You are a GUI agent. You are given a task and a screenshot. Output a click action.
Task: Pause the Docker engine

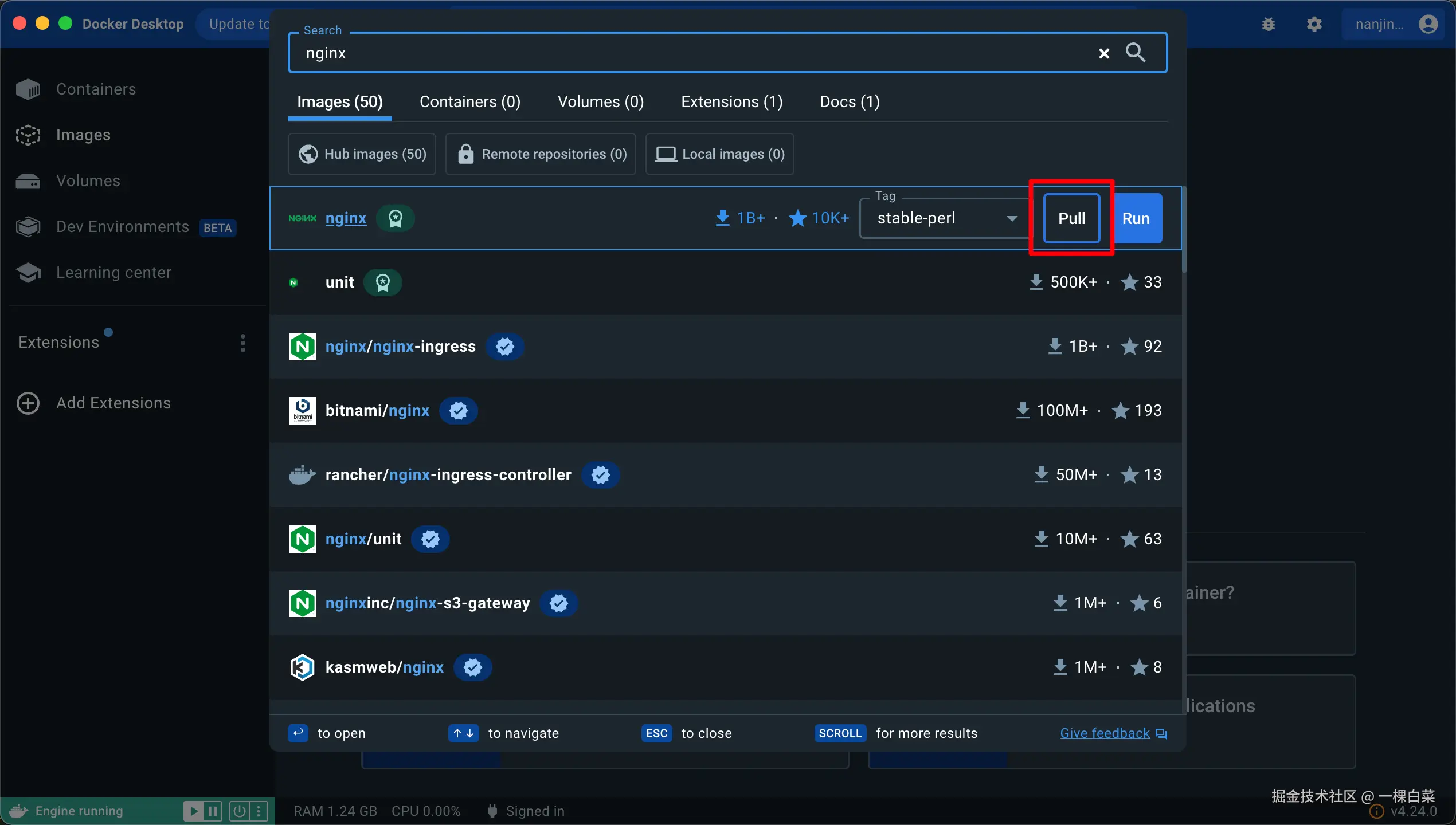(x=213, y=811)
